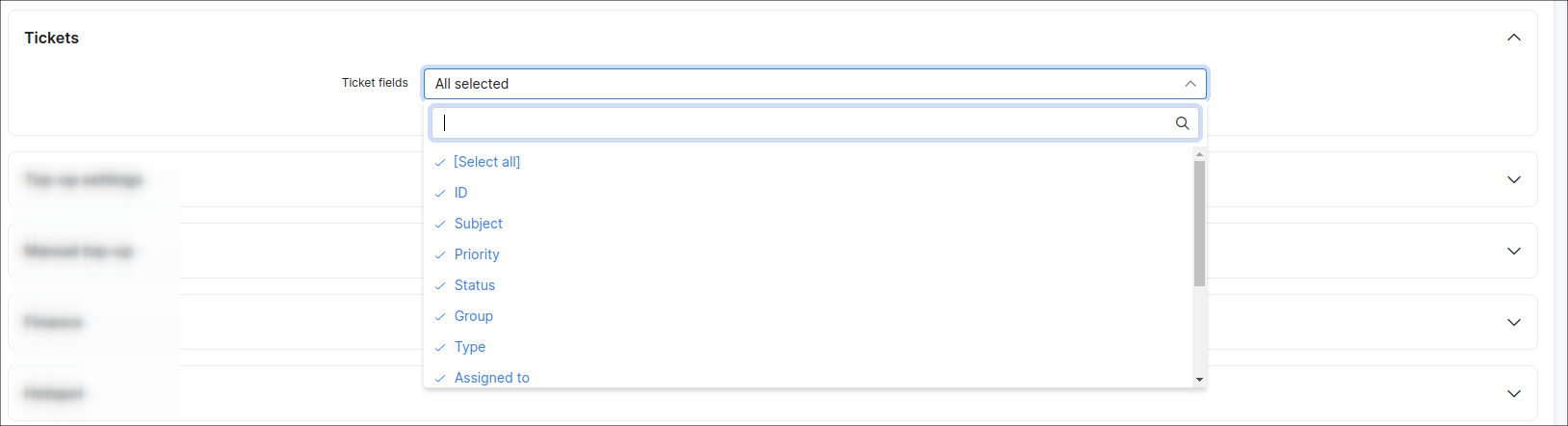Expand the bottom collapsed section chevron

pyautogui.click(x=1514, y=393)
